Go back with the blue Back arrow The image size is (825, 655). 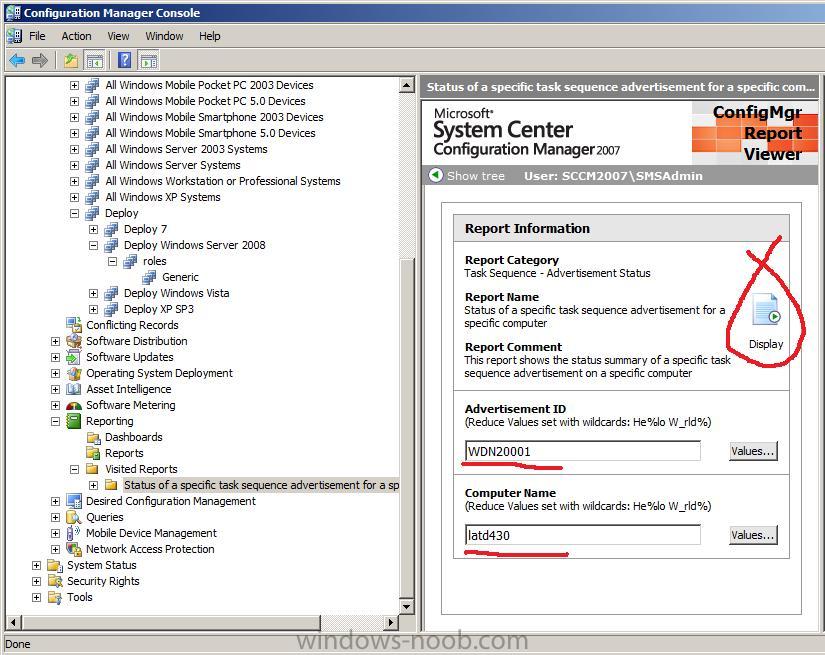pos(17,61)
